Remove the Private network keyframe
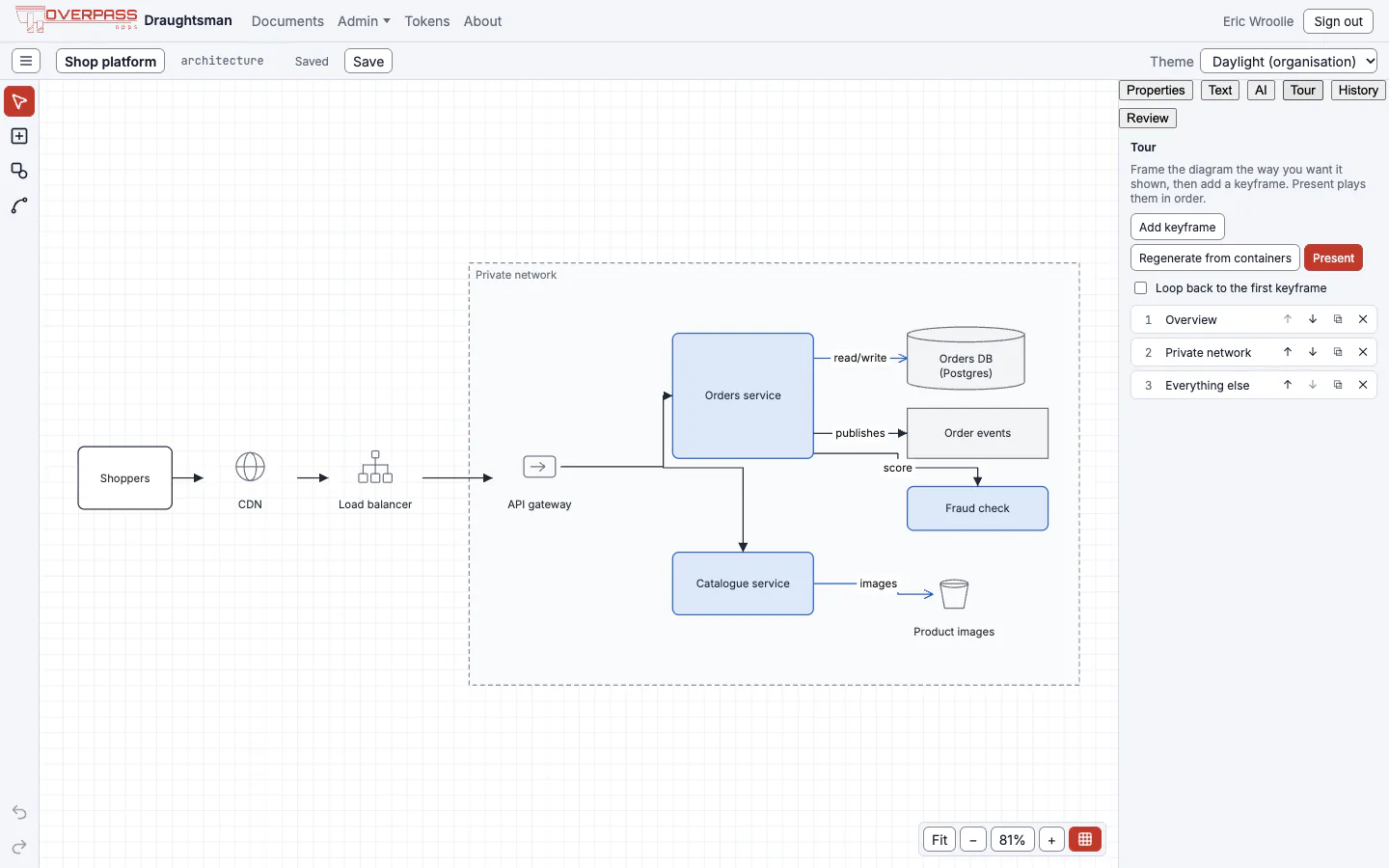The width and height of the screenshot is (1389, 868). pyautogui.click(x=1363, y=352)
